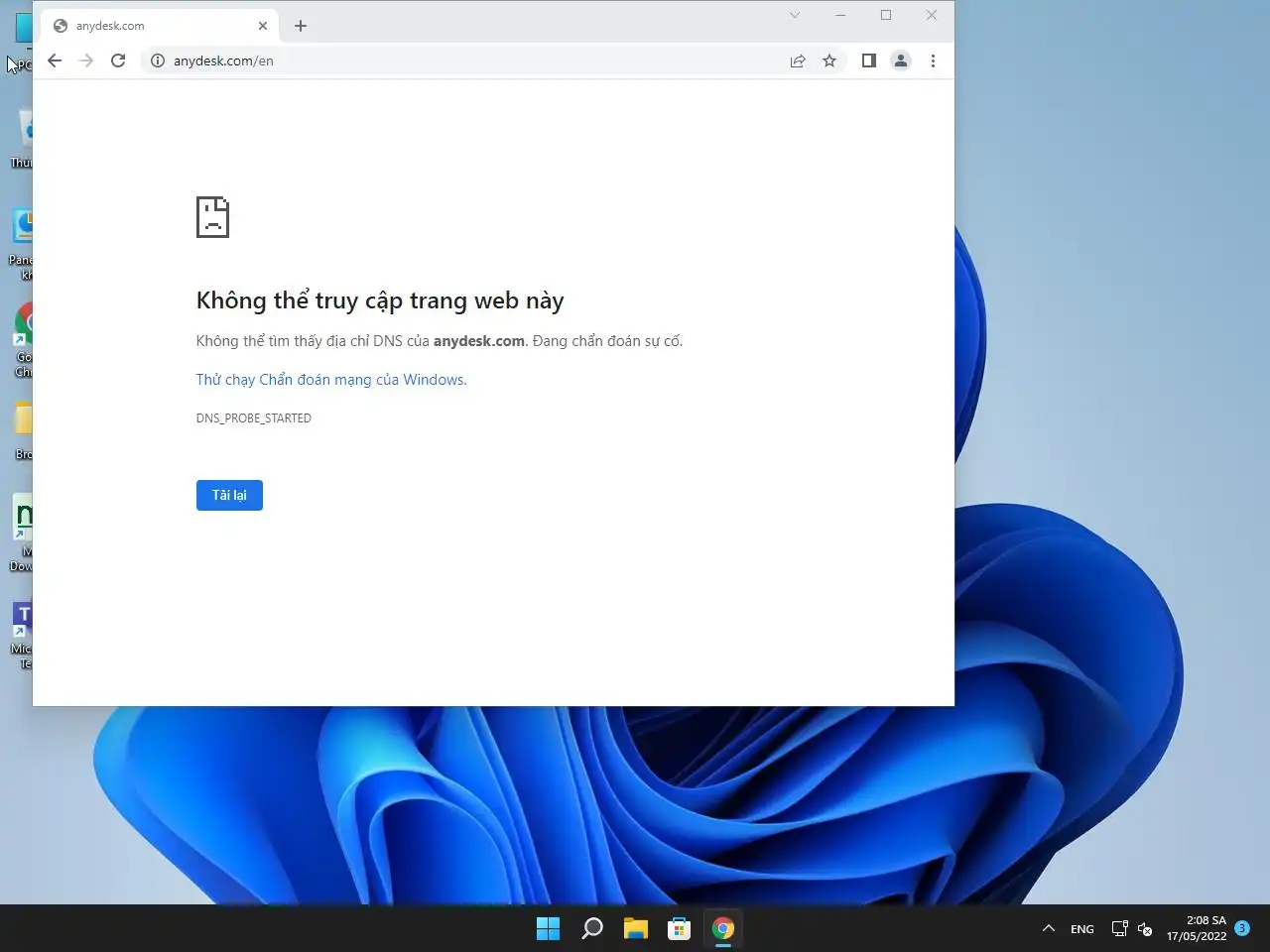1270x952 pixels.
Task: Select the DNS_PROBE_STARTED error code text
Action: point(254,418)
